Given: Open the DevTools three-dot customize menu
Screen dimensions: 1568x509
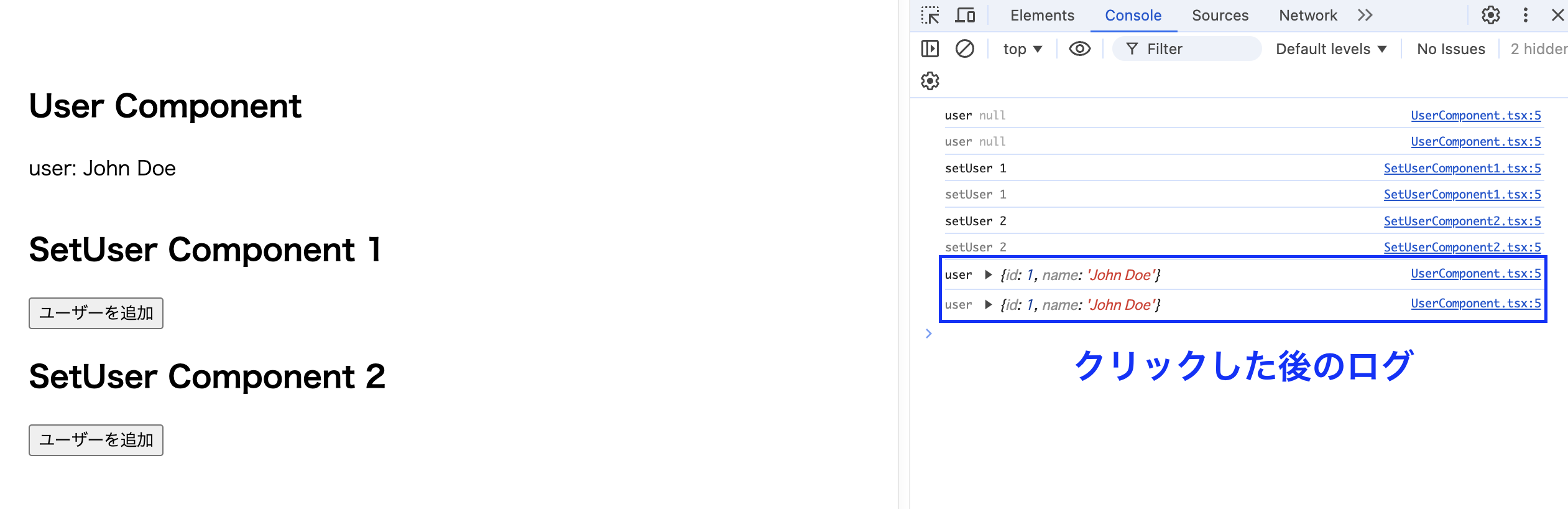Looking at the screenshot, I should [x=1525, y=16].
